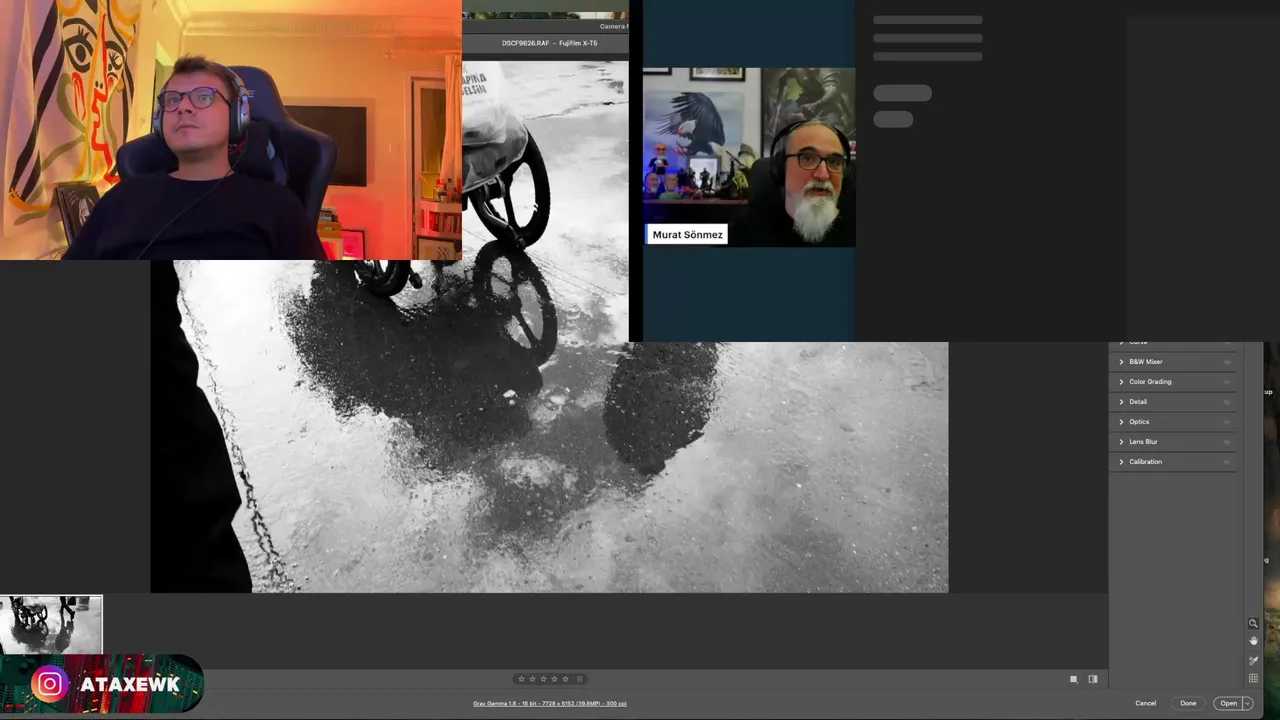Mark image for deletion with trash icon
Viewport: 1280px width, 720px height.
[580, 679]
